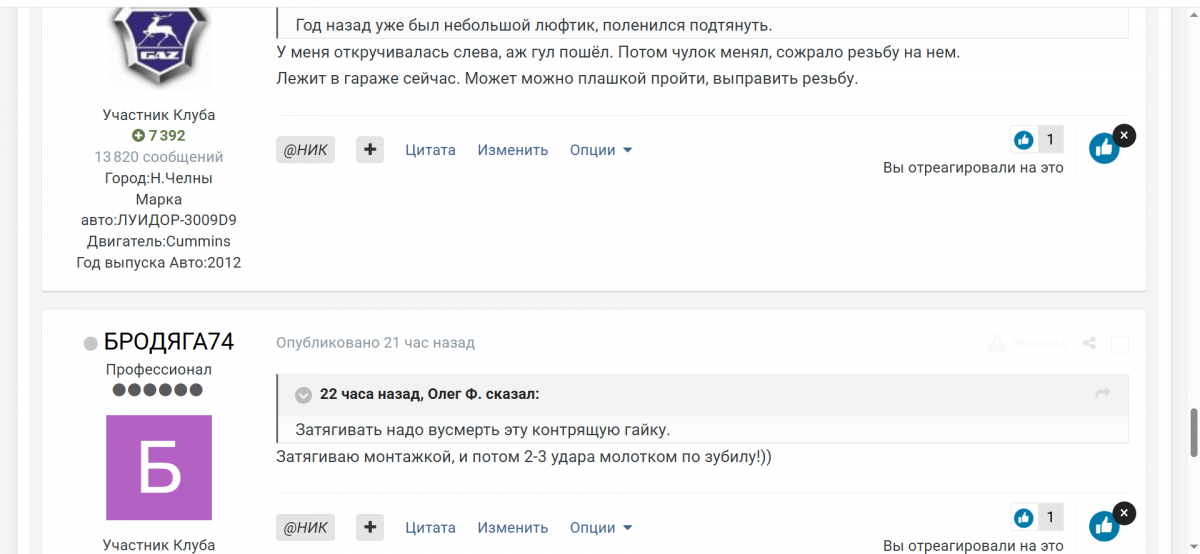The width and height of the screenshot is (1200, 554).
Task: Click @НИК button in first post
Action: click(x=306, y=150)
